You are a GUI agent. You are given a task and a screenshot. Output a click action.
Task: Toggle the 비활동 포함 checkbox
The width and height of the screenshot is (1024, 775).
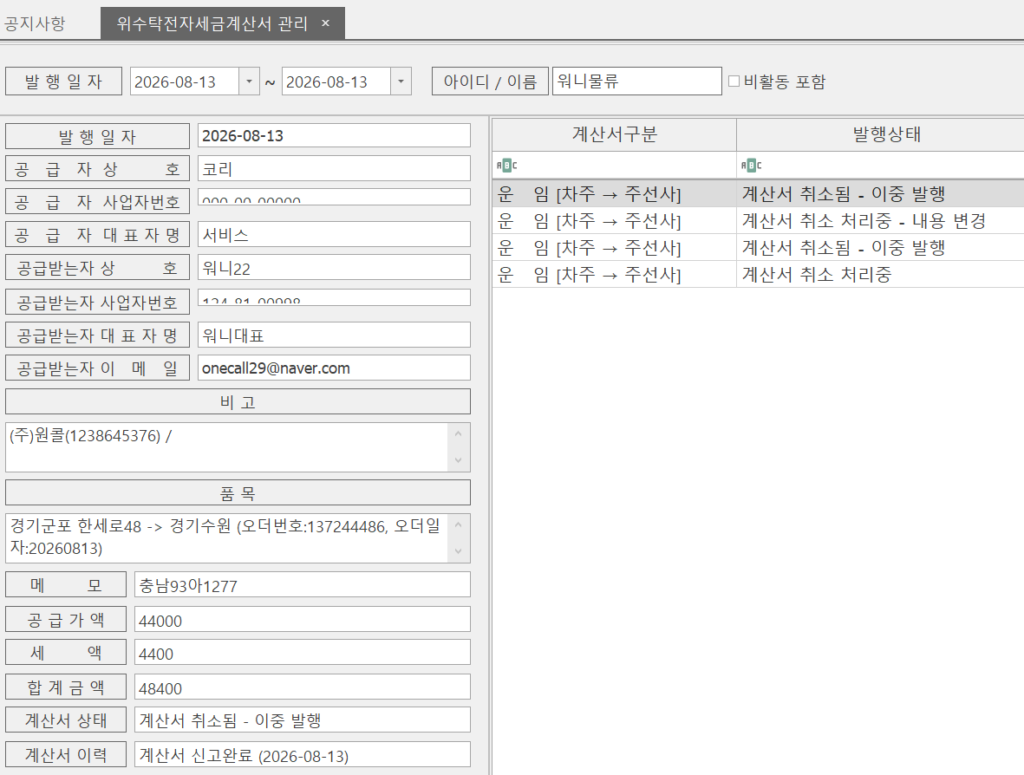(x=733, y=81)
